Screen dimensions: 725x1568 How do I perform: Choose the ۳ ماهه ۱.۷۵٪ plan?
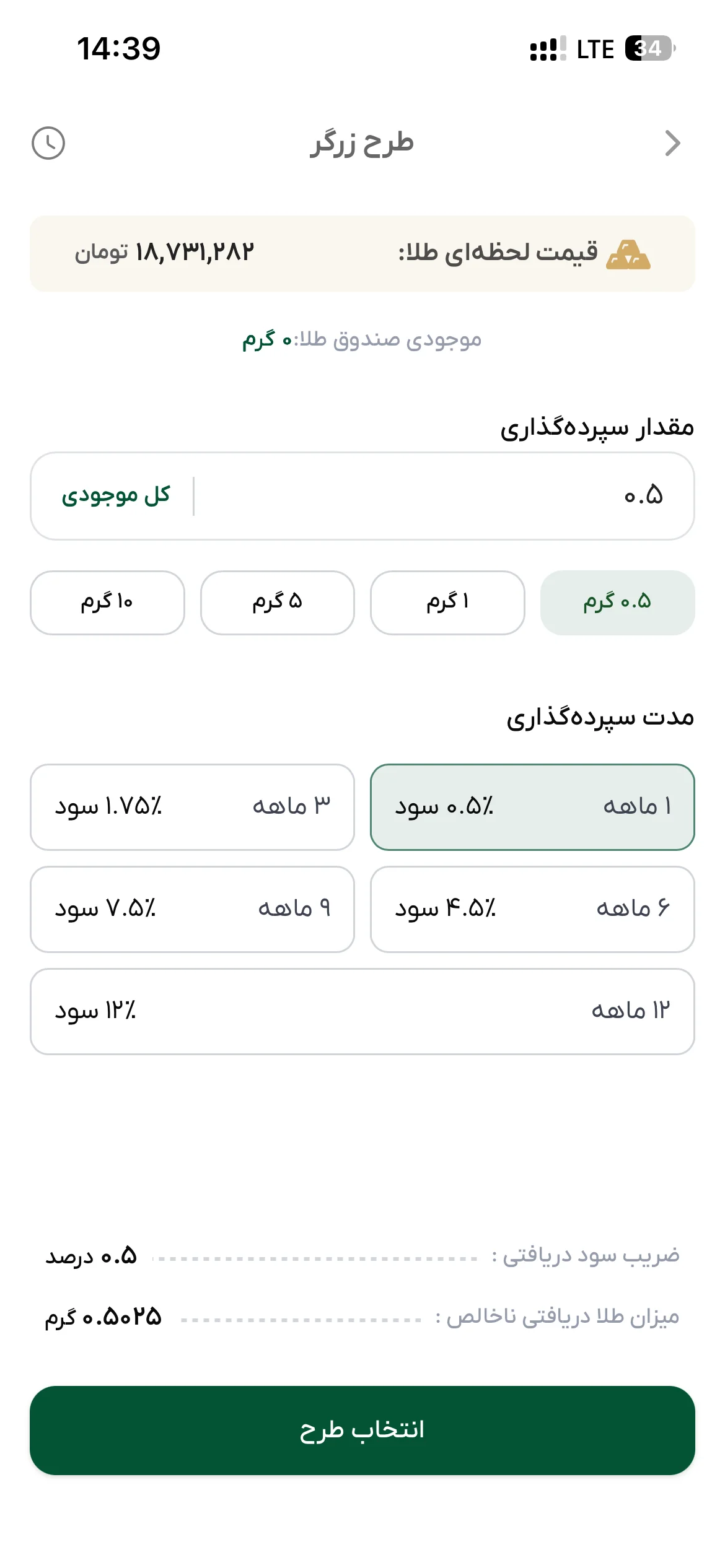(192, 807)
